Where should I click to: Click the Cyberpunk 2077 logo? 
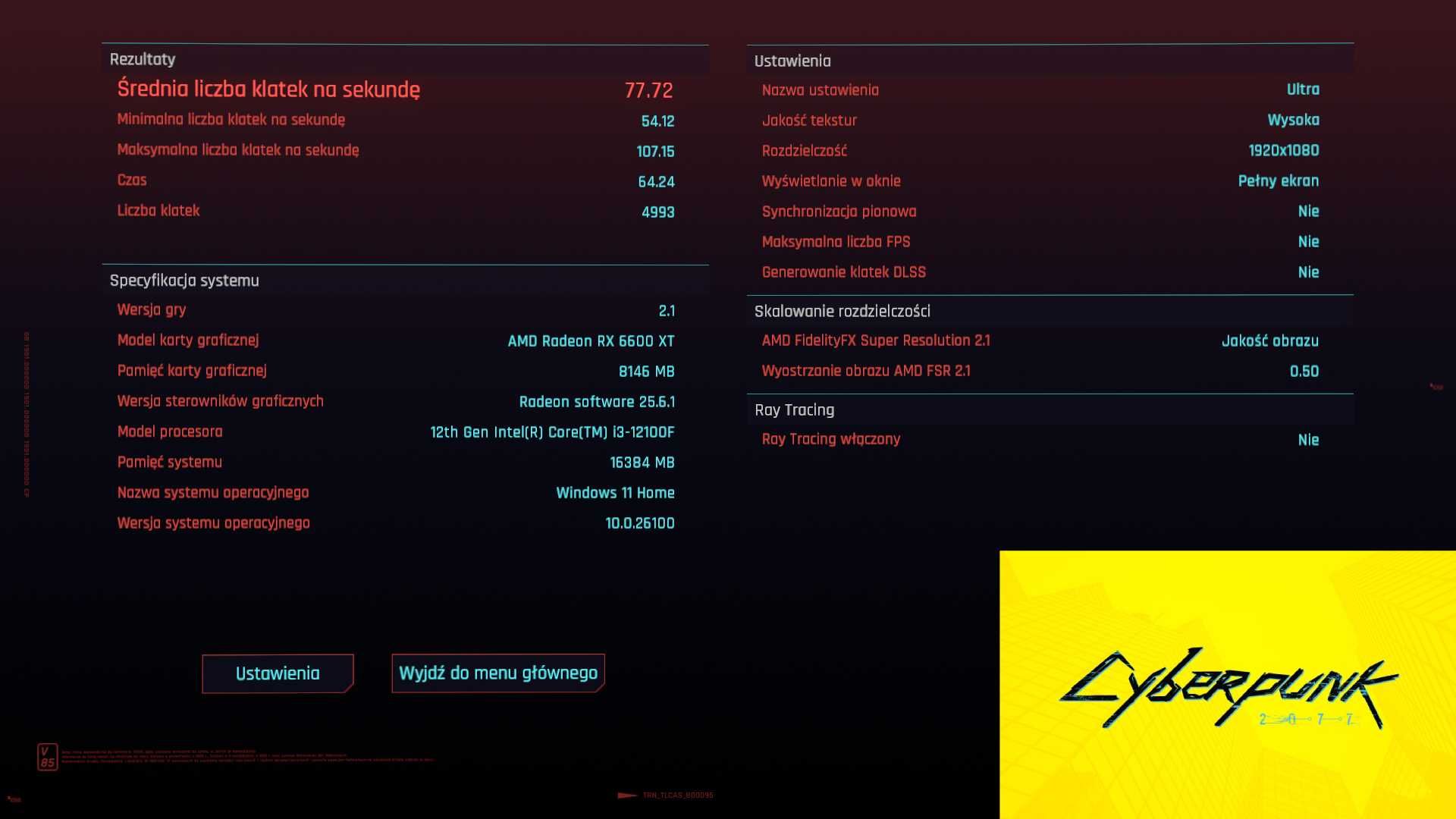[1228, 687]
